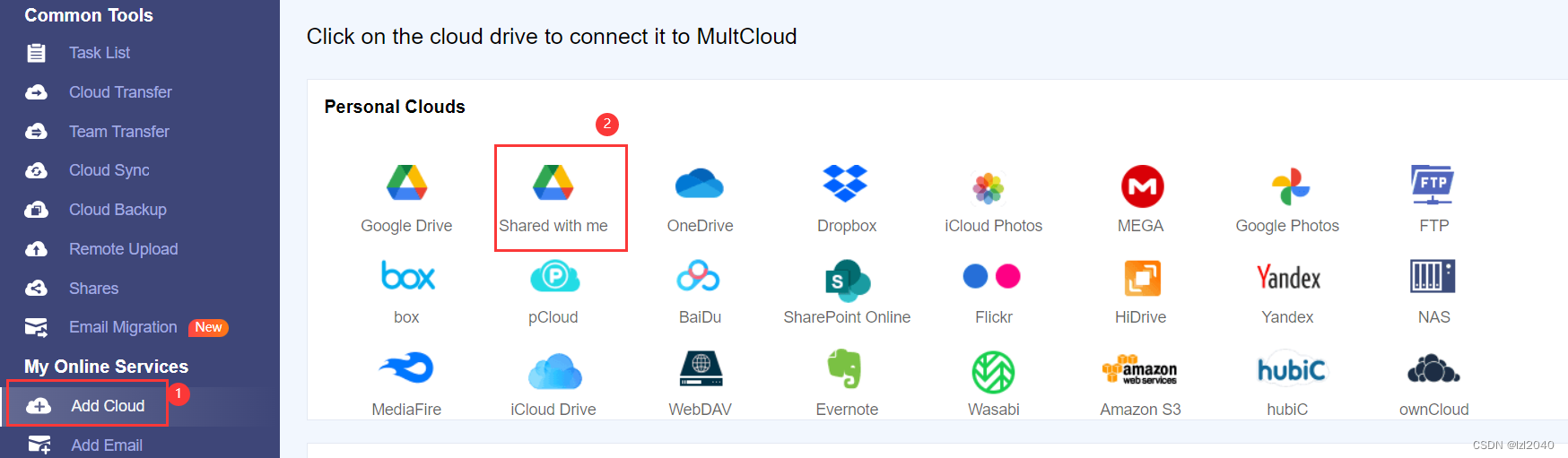
Task: Click the "Personal Clouds" heading
Action: (395, 107)
